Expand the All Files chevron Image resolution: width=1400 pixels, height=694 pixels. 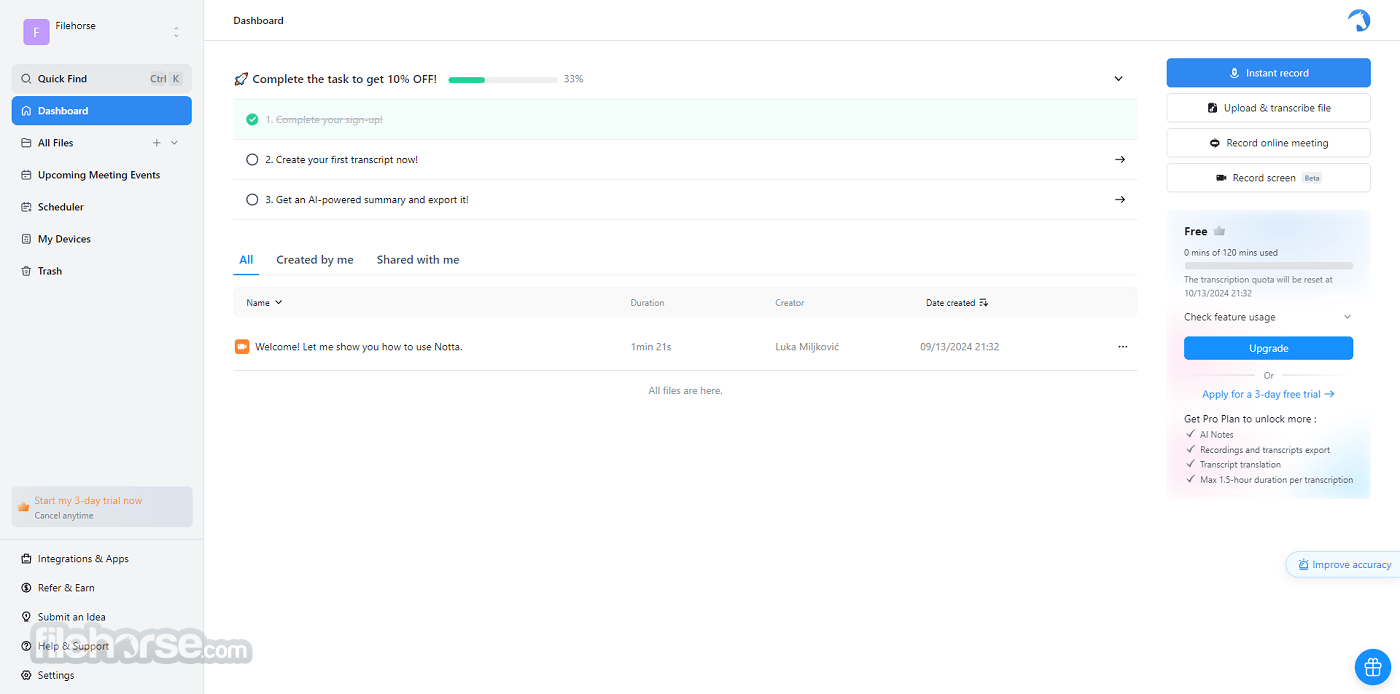175,143
